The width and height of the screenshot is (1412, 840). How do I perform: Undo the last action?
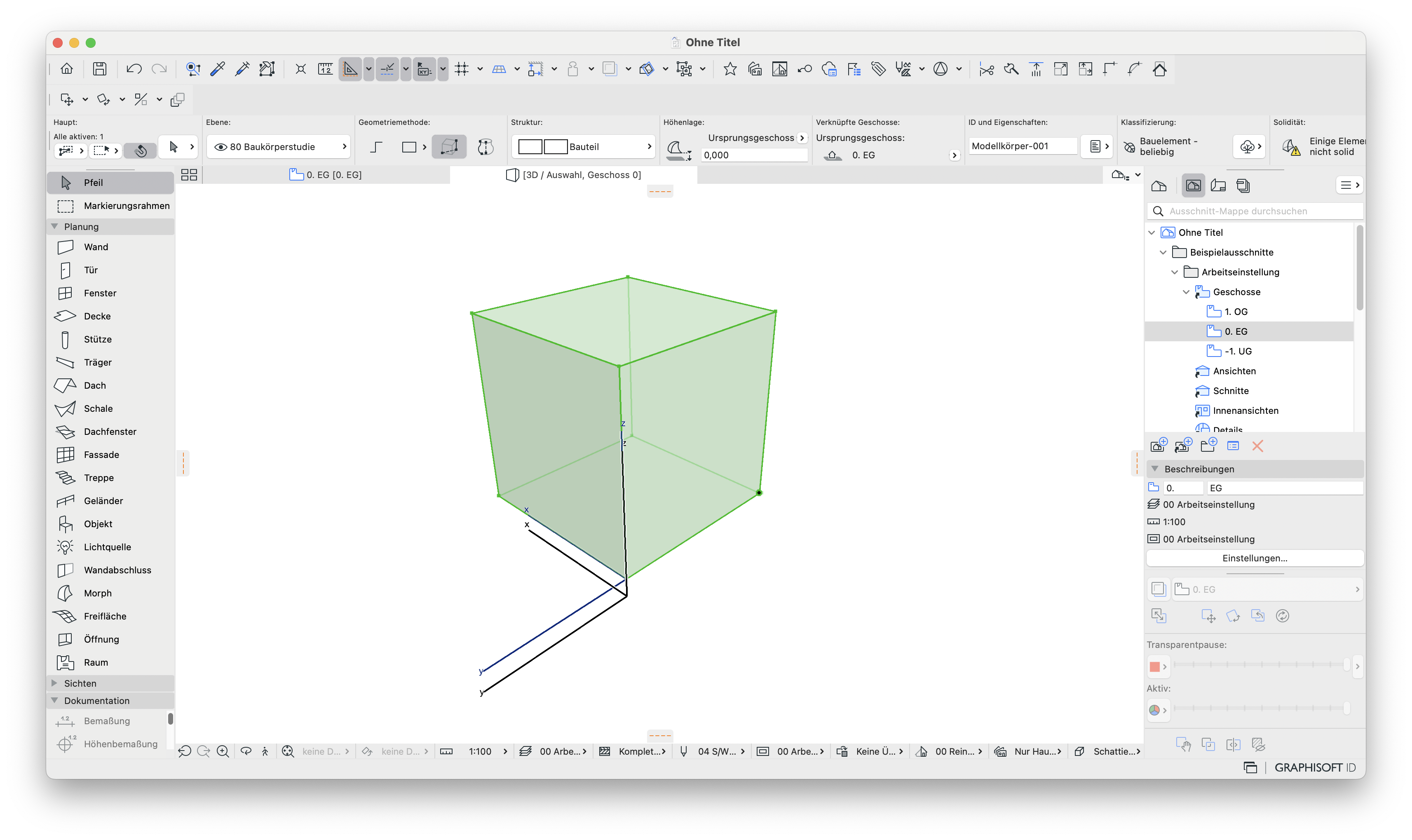point(134,69)
